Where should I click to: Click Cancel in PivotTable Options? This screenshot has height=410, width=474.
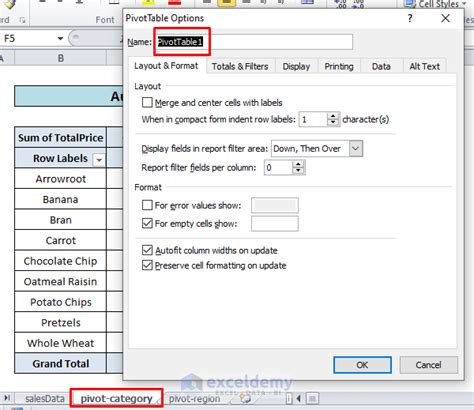pyautogui.click(x=428, y=365)
